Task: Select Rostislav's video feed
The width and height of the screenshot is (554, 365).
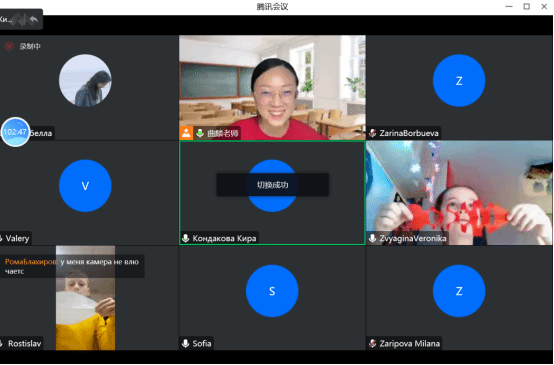Action: 85,298
